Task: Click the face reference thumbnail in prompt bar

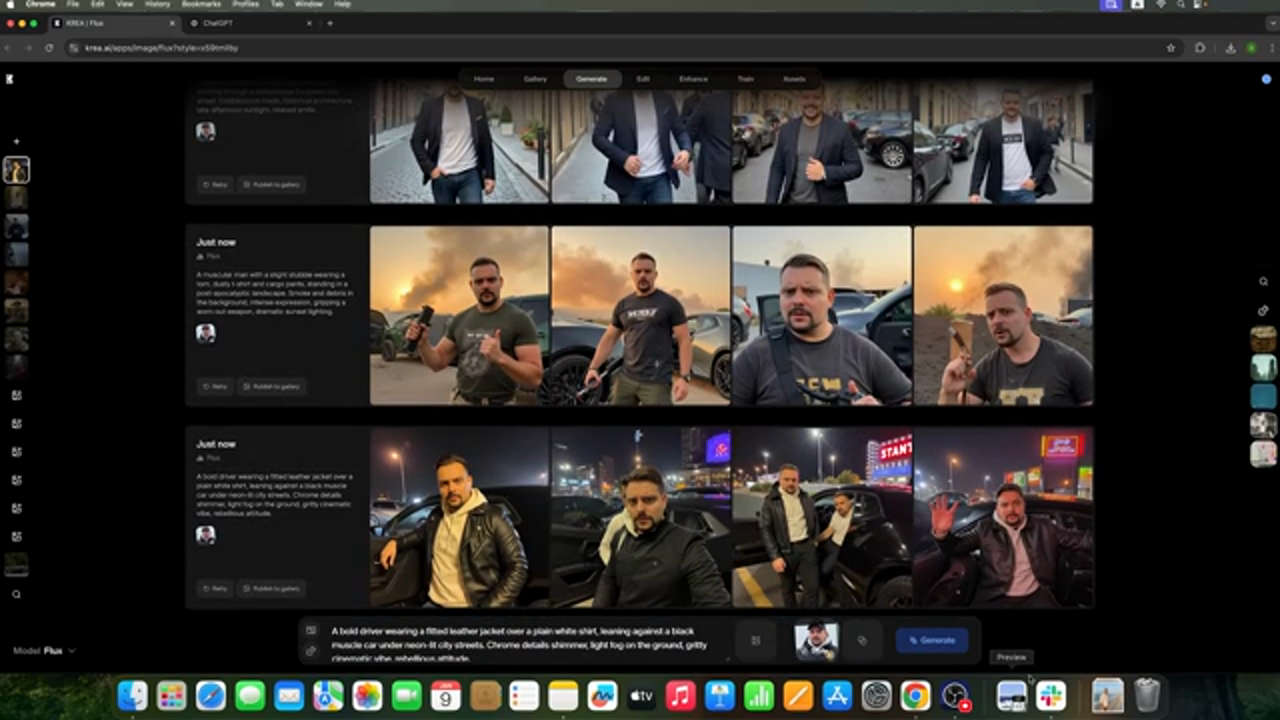Action: 816,641
